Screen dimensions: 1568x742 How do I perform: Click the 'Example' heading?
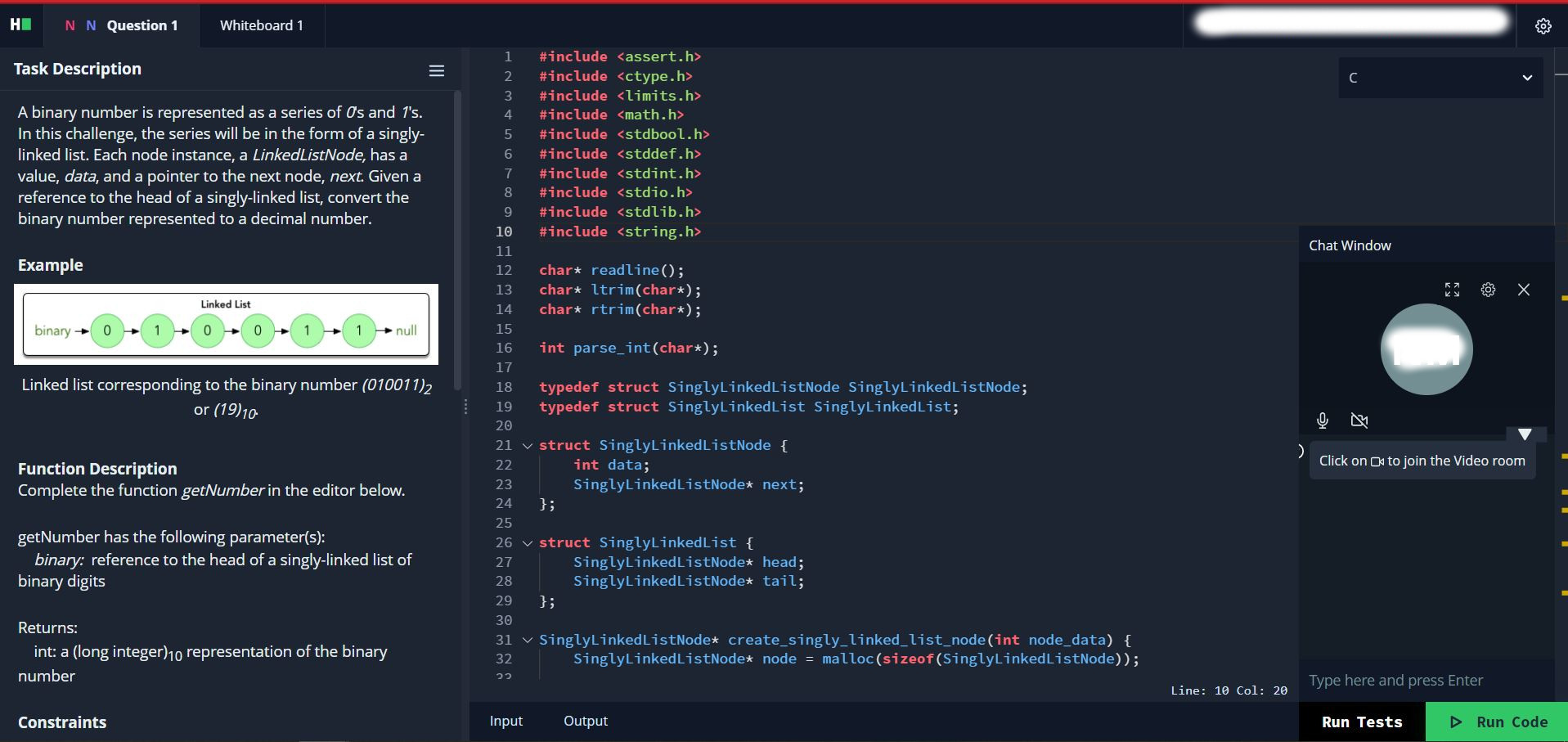click(51, 265)
